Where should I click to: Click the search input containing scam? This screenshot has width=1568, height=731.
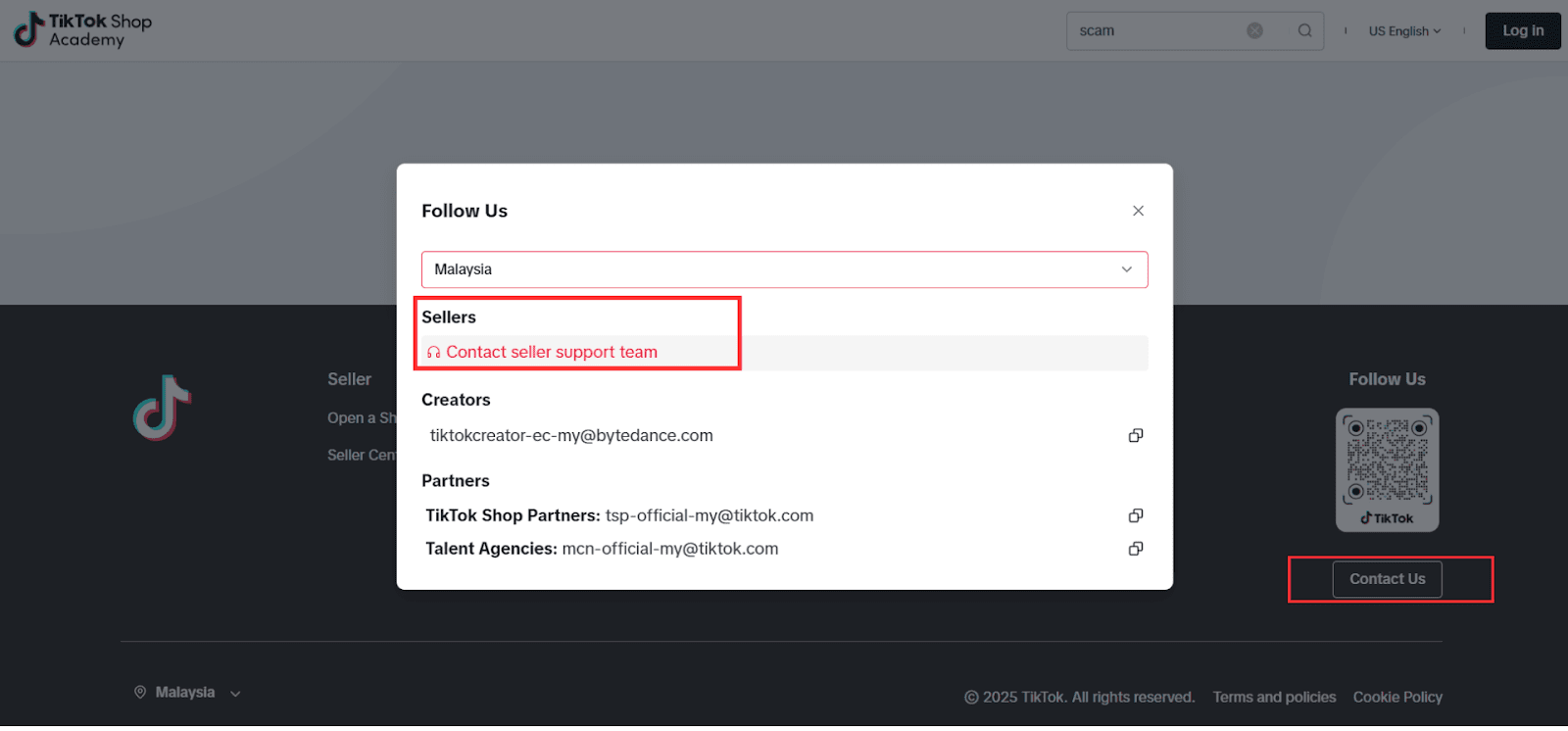pyautogui.click(x=1156, y=30)
